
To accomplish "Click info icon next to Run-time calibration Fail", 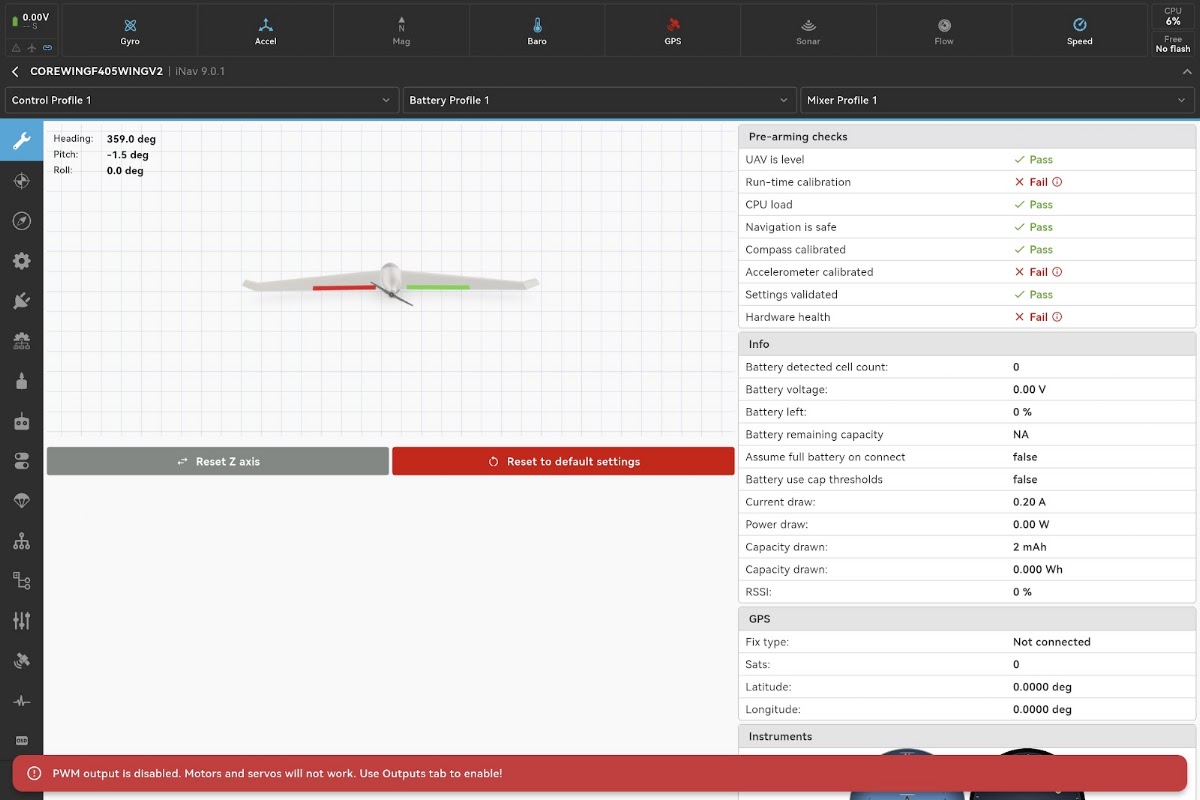I will click(1057, 182).
